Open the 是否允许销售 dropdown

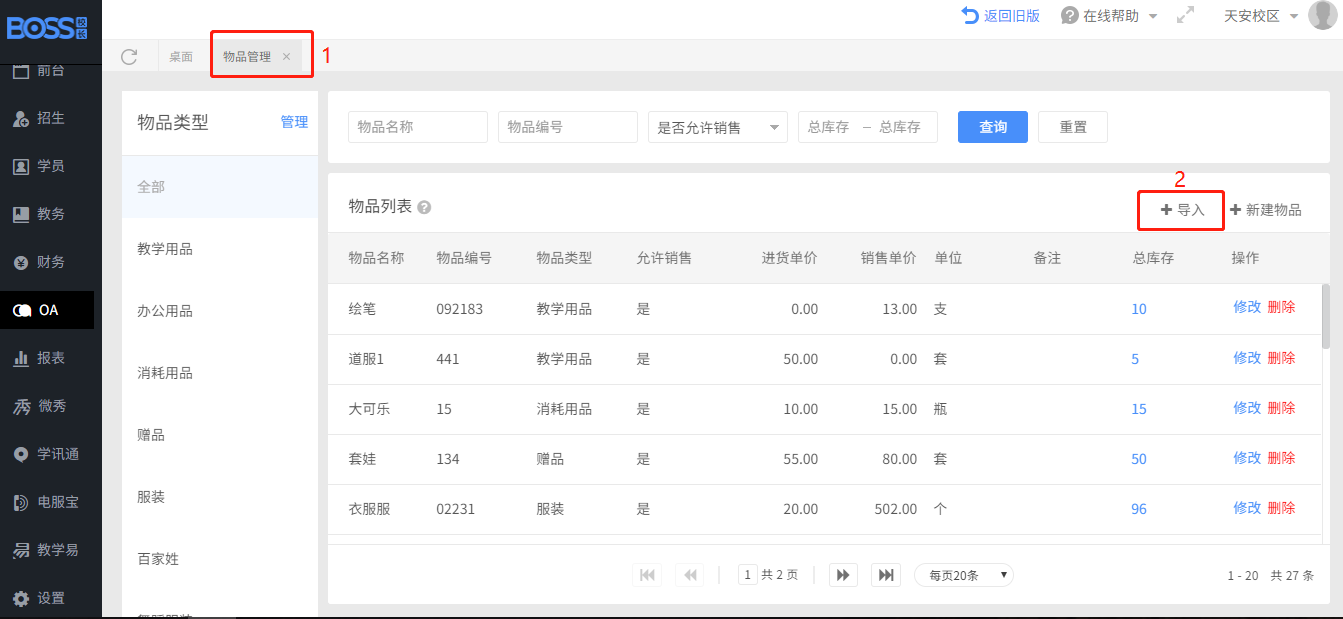(x=718, y=127)
